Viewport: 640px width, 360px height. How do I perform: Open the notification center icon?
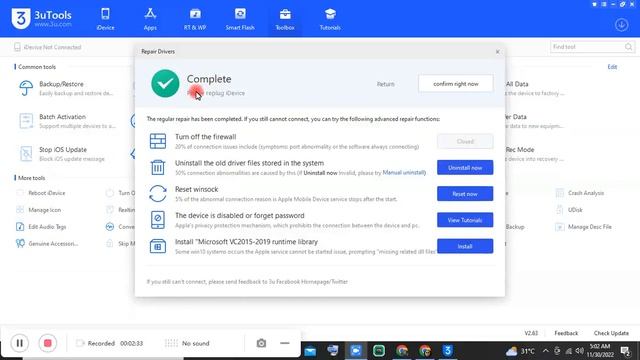pyautogui.click(x=625, y=351)
